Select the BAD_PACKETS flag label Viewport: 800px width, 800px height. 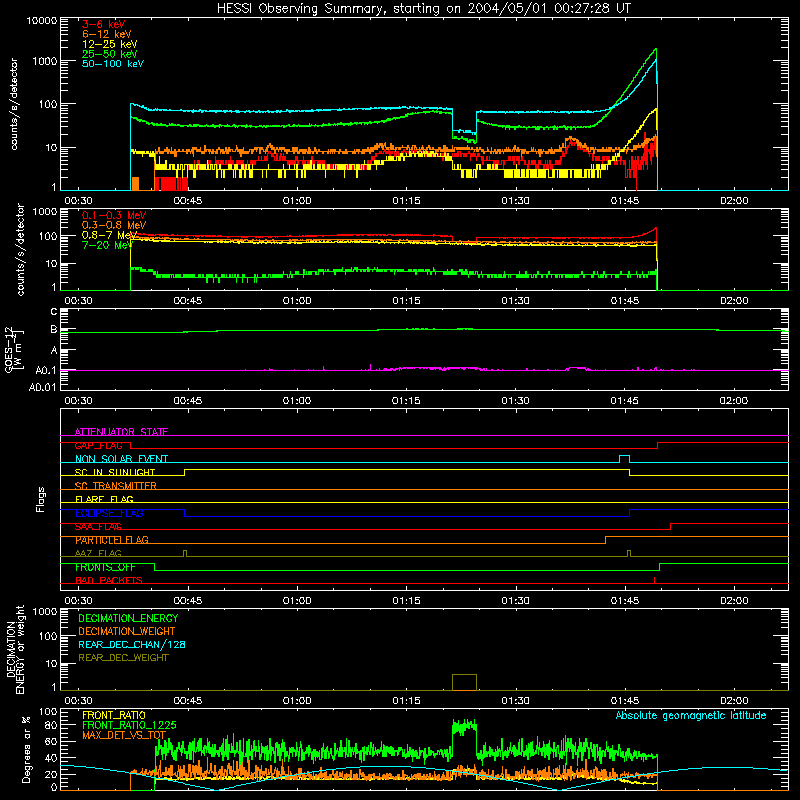click(x=109, y=580)
